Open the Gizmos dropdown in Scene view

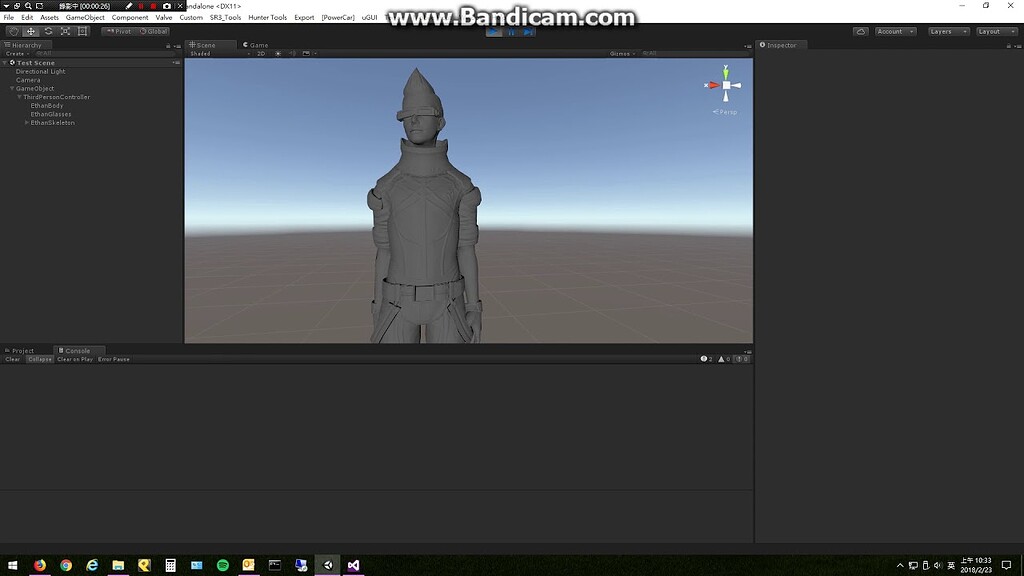pyautogui.click(x=620, y=54)
